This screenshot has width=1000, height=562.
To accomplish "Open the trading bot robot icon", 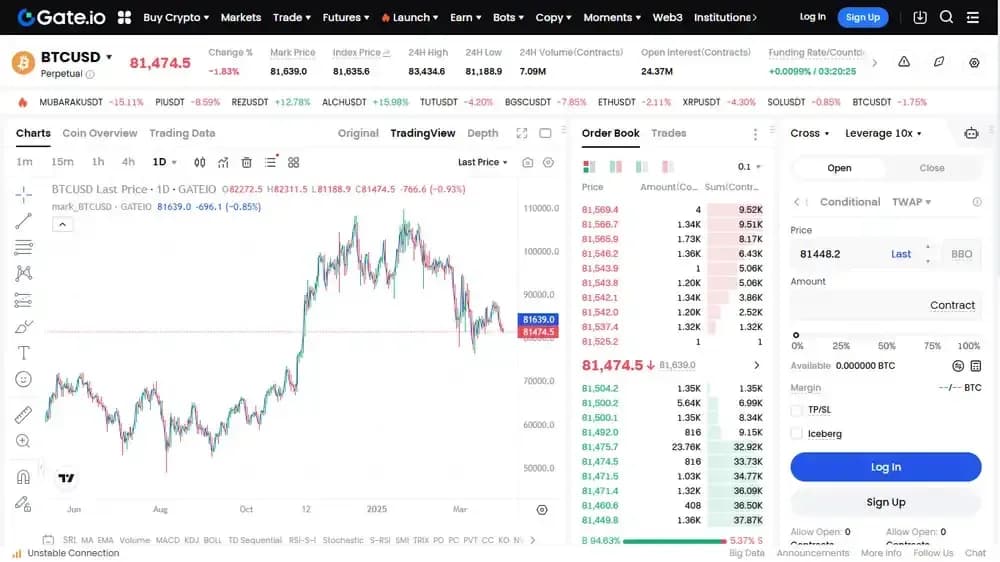I will coord(971,133).
